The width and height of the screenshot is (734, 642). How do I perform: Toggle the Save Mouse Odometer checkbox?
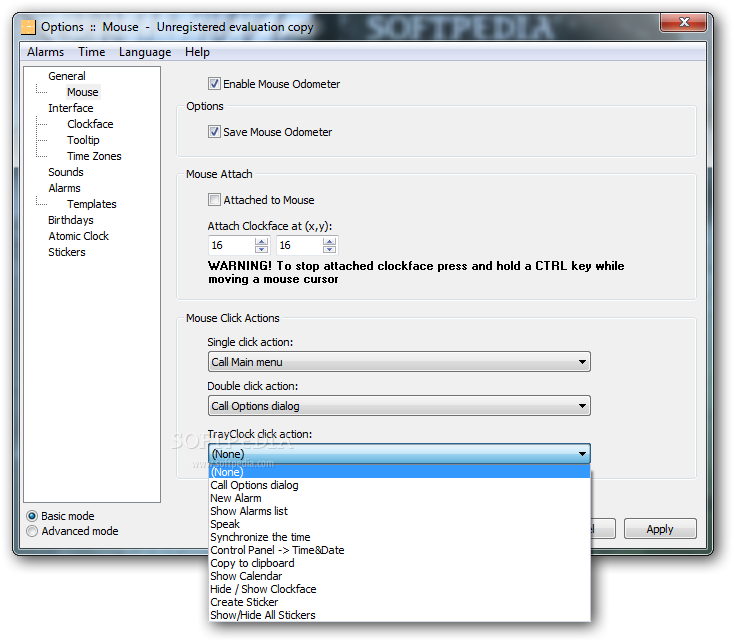coord(214,132)
